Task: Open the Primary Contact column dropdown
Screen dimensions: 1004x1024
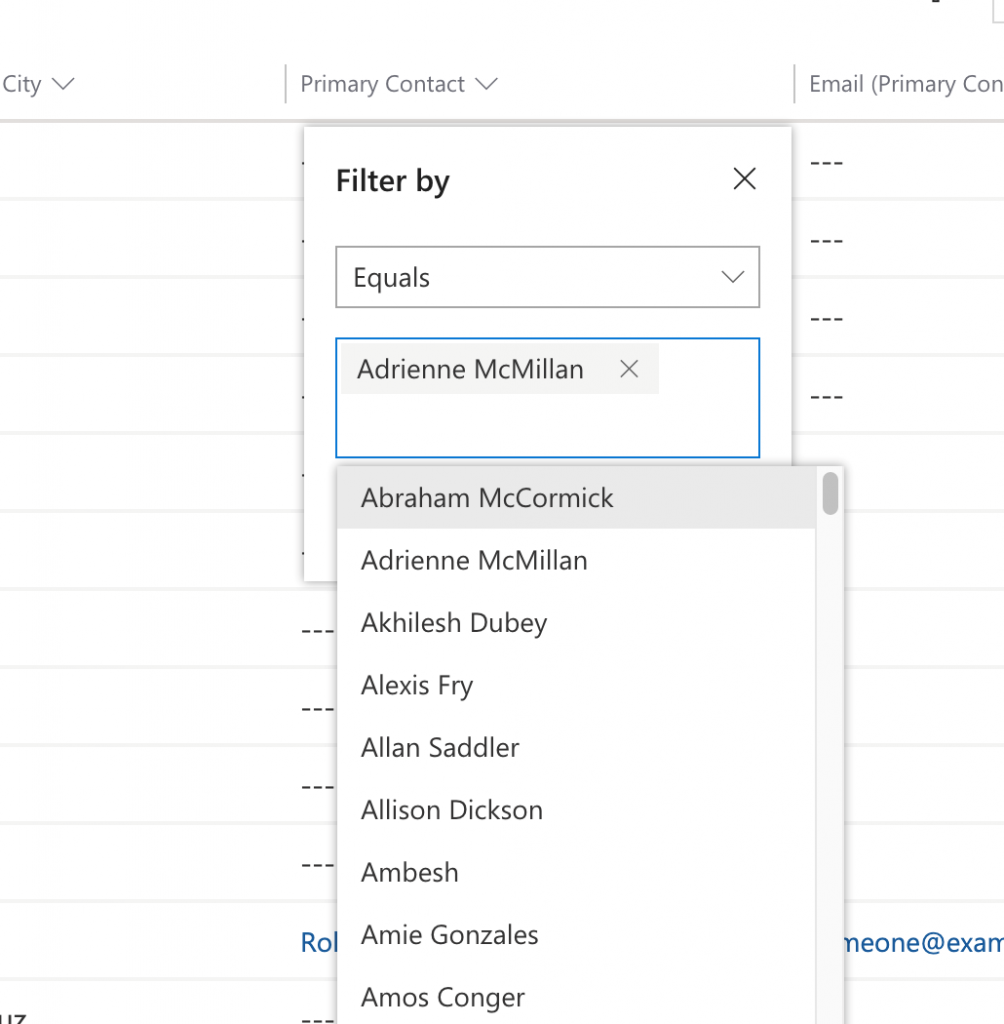Action: click(x=487, y=84)
